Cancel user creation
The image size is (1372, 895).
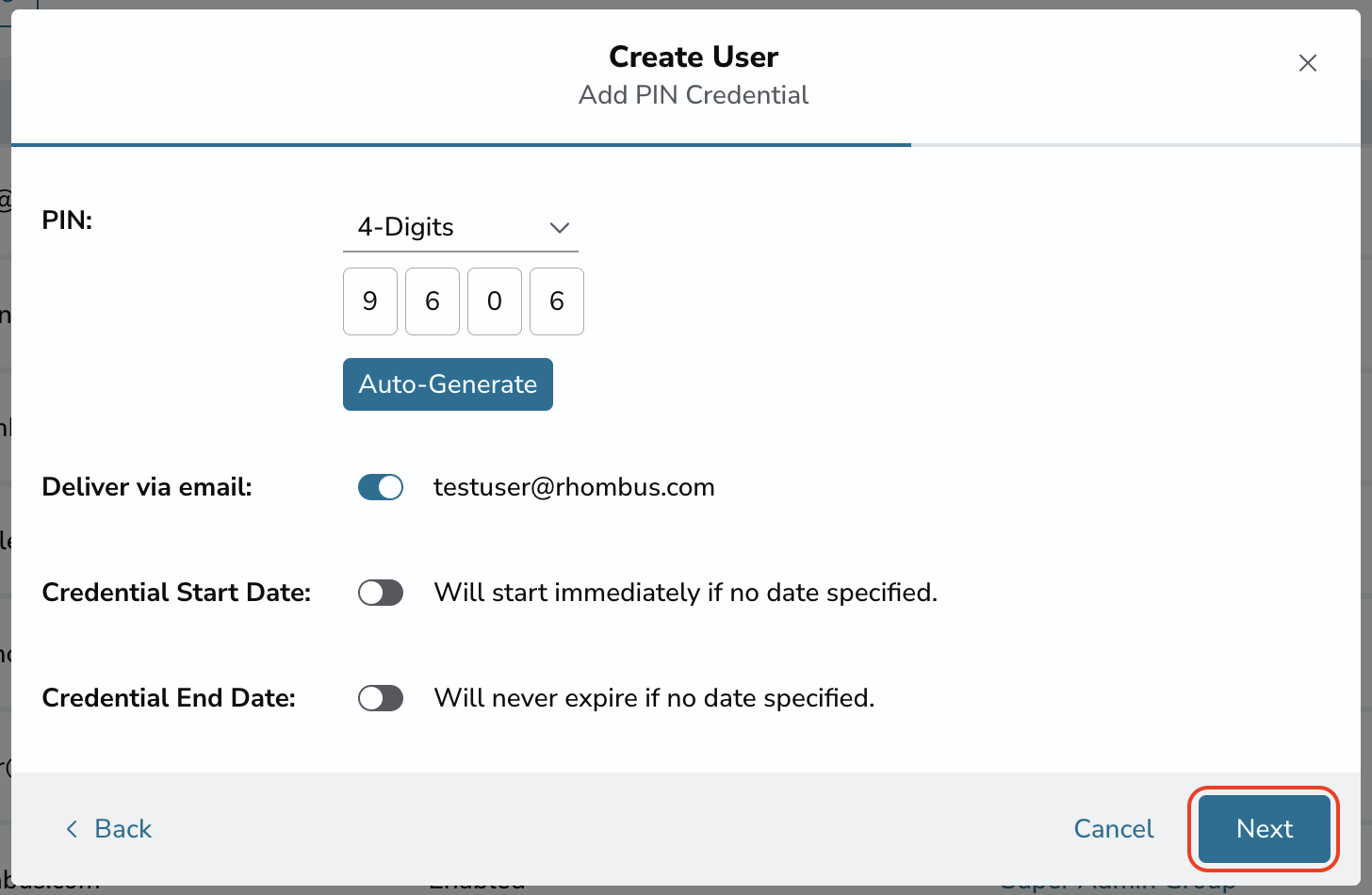pos(1114,829)
